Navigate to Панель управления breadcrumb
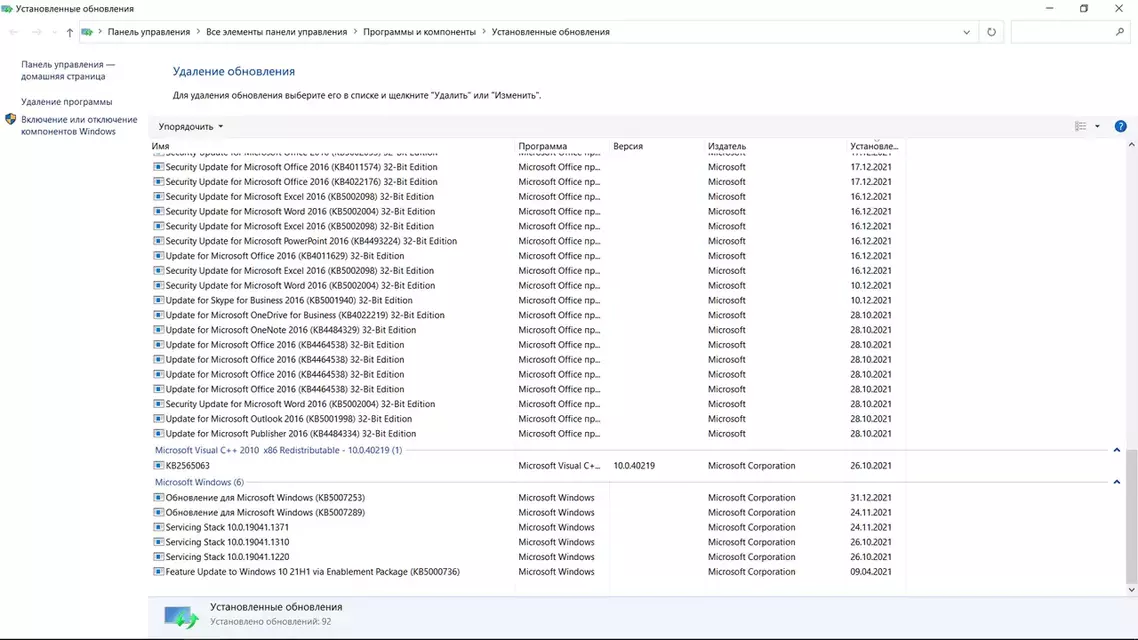Screen dimensions: 1138x640 (149, 32)
